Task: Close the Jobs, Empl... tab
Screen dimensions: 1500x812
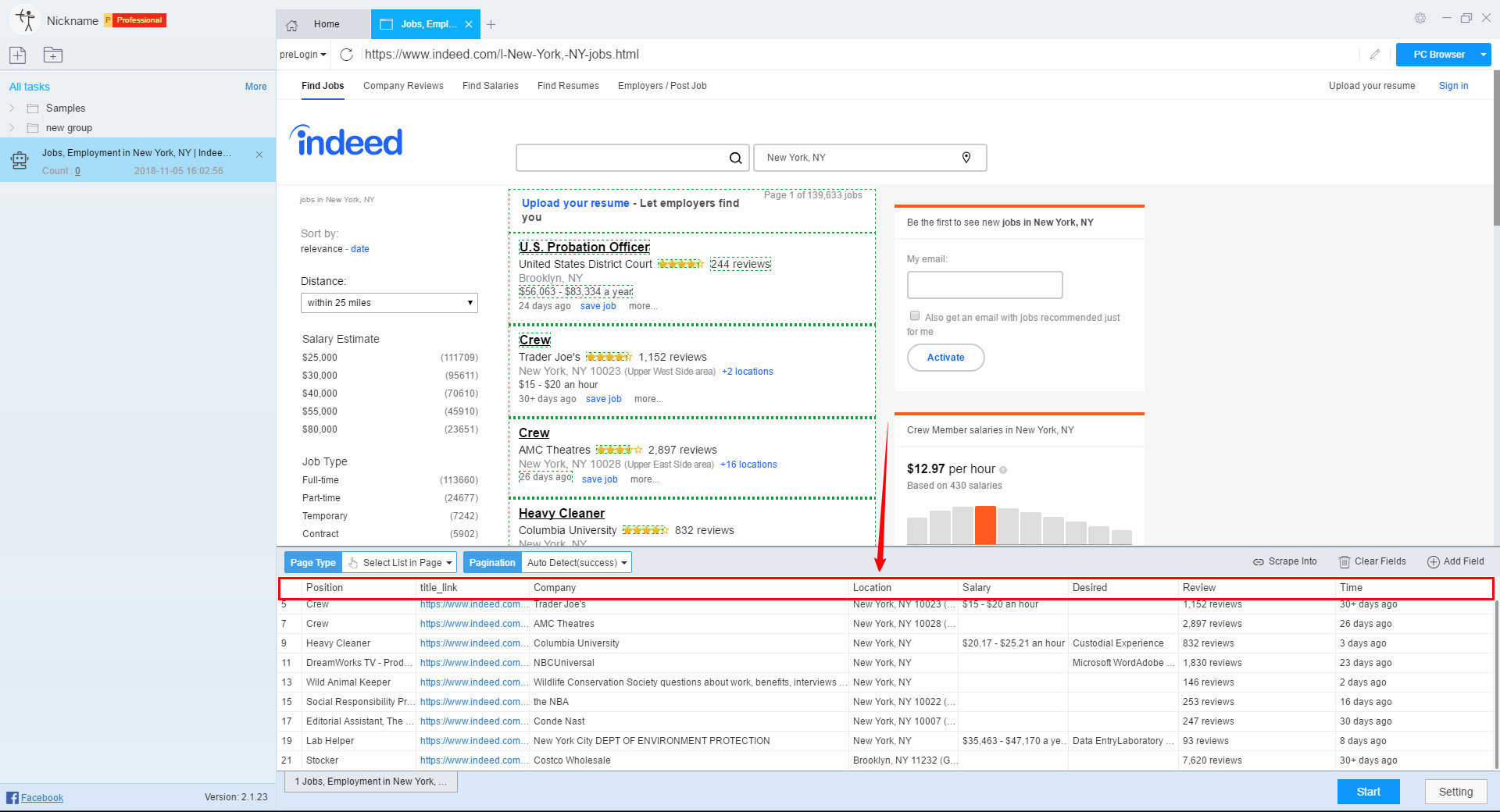Action: click(x=469, y=24)
